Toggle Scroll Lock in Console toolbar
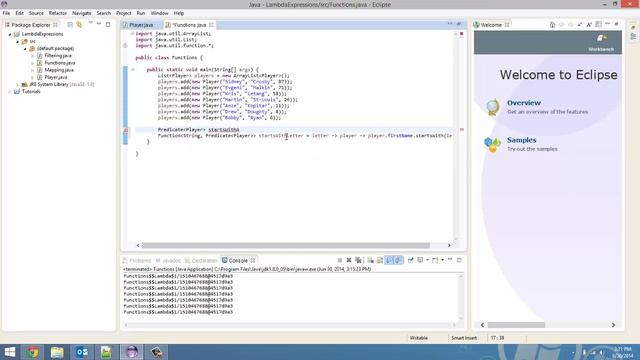This screenshot has width=640, height=360. (380, 260)
